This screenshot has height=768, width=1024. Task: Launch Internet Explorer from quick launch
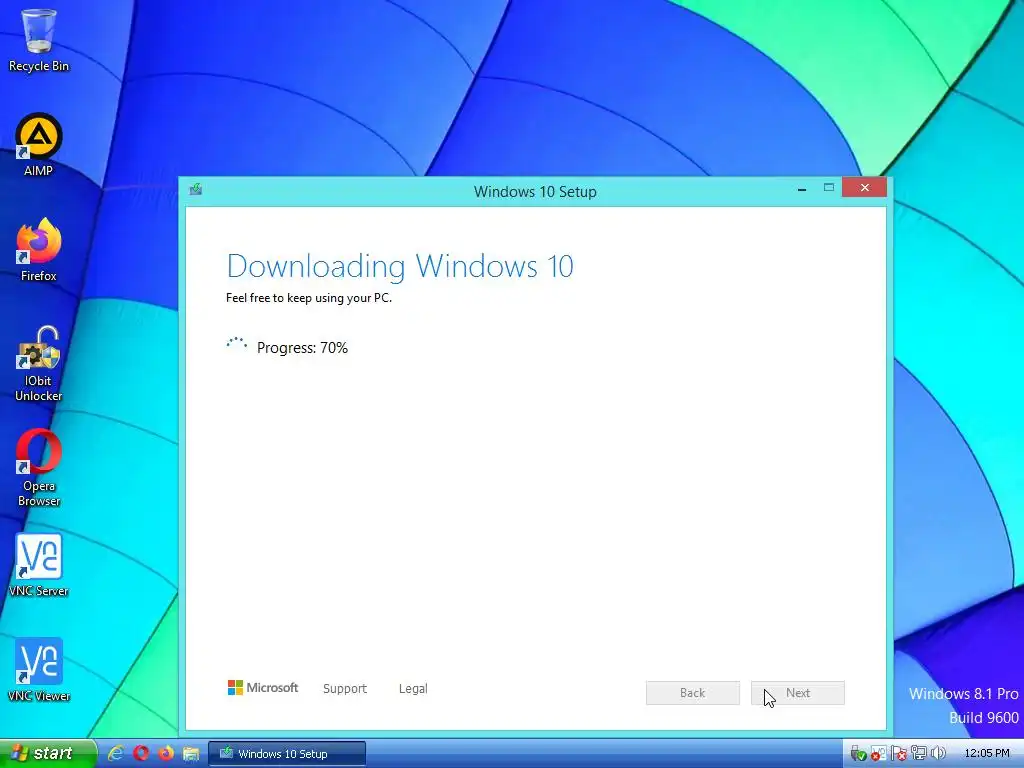click(116, 753)
